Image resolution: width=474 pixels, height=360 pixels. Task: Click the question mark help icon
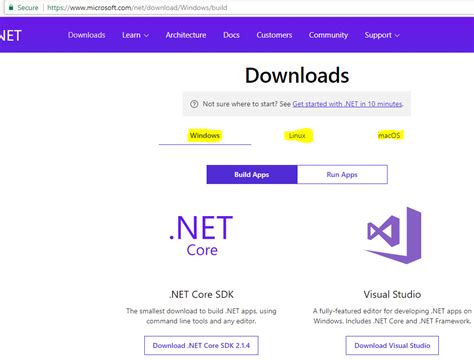[x=194, y=104]
